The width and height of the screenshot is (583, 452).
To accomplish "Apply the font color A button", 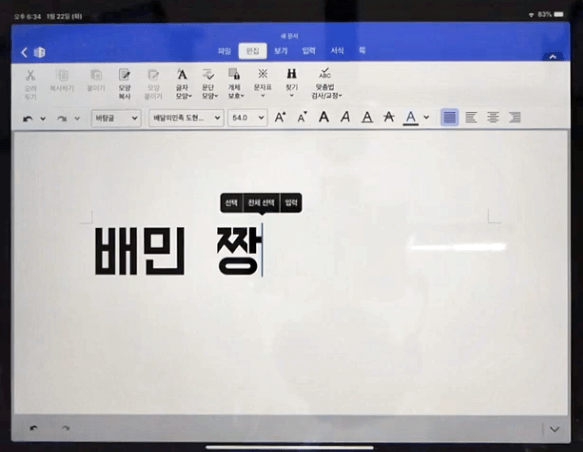I will point(411,118).
